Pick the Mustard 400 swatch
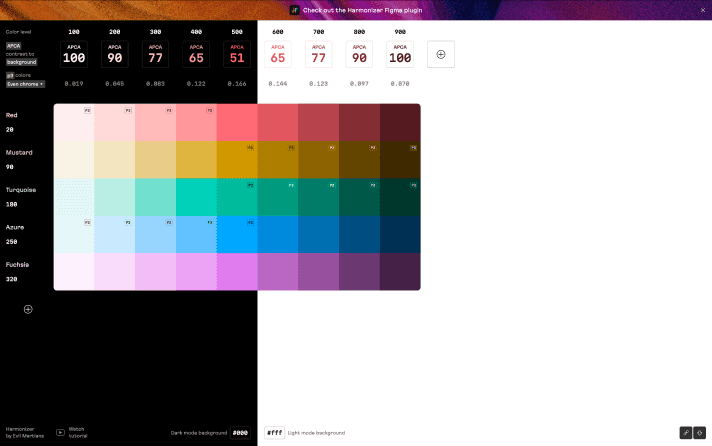Viewport: 712px width, 446px height. point(196,160)
